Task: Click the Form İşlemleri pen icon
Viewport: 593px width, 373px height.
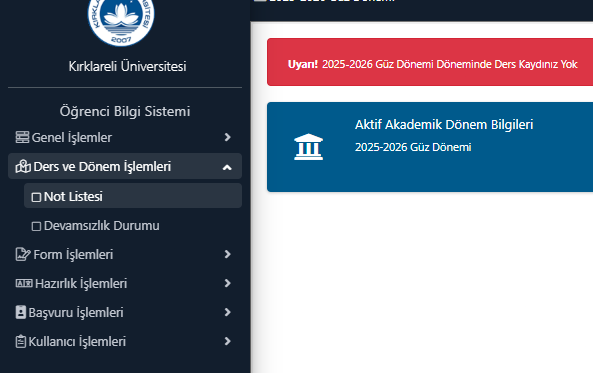Action: (23, 254)
